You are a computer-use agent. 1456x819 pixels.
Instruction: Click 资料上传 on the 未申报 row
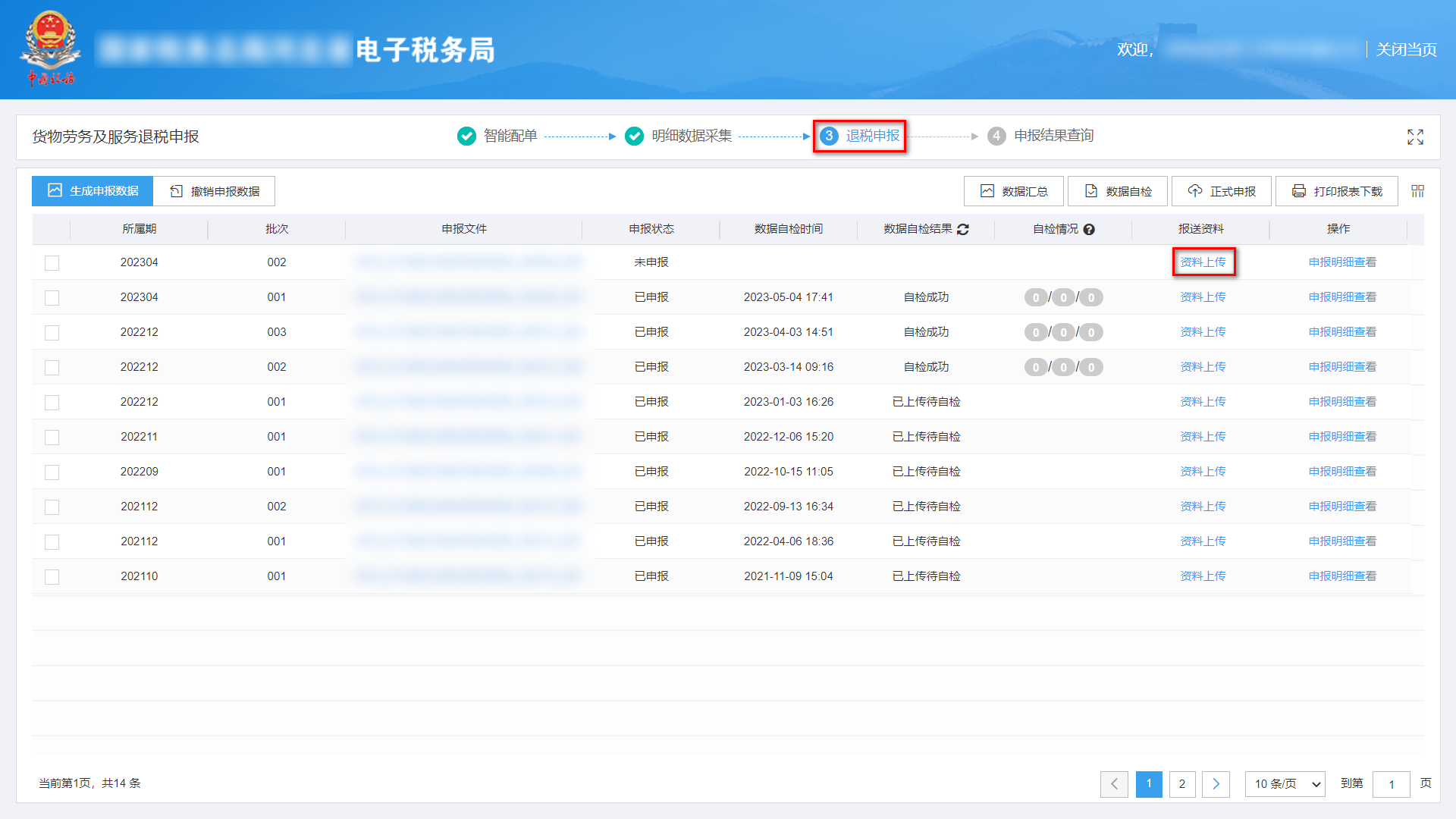tap(1203, 262)
